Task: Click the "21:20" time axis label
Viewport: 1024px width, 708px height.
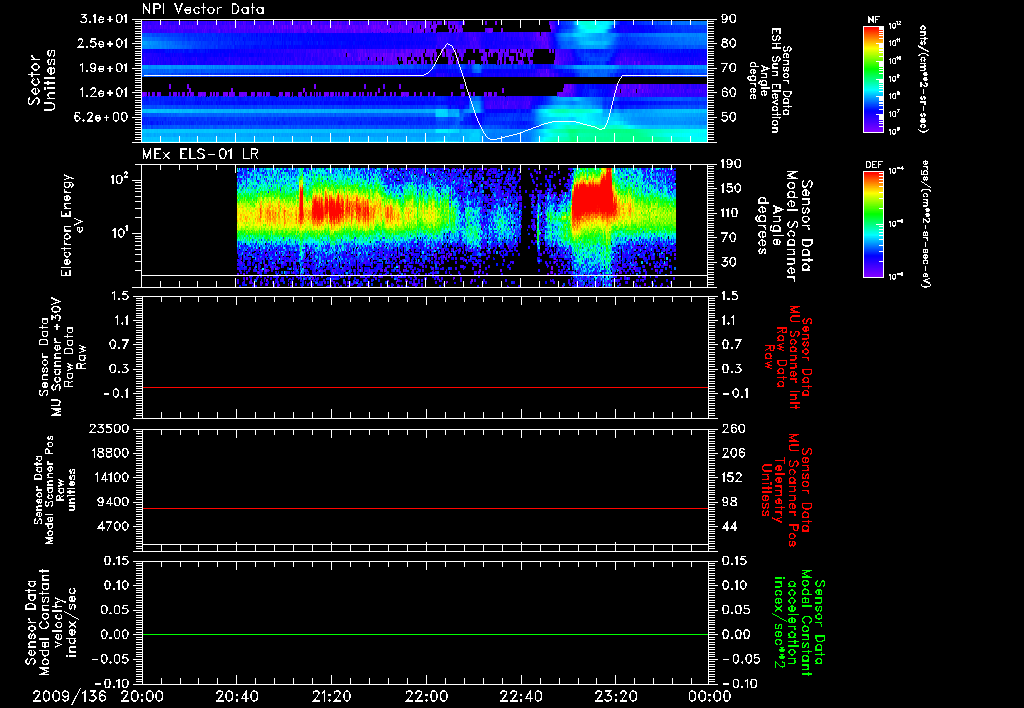Action: [x=331, y=696]
